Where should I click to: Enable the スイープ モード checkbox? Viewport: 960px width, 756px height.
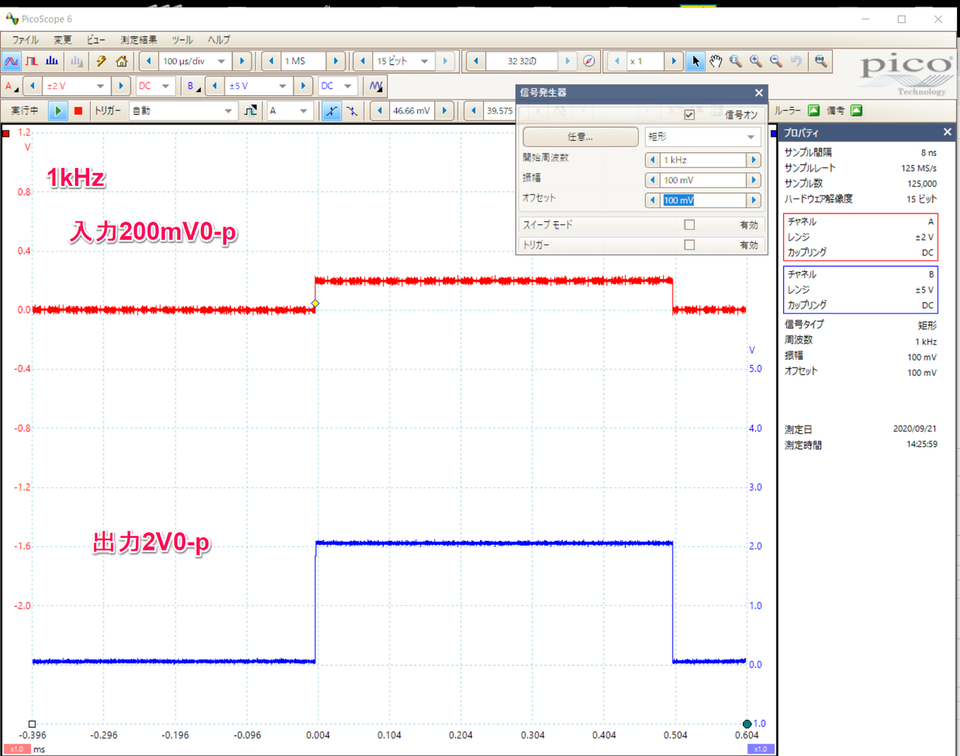click(x=689, y=225)
